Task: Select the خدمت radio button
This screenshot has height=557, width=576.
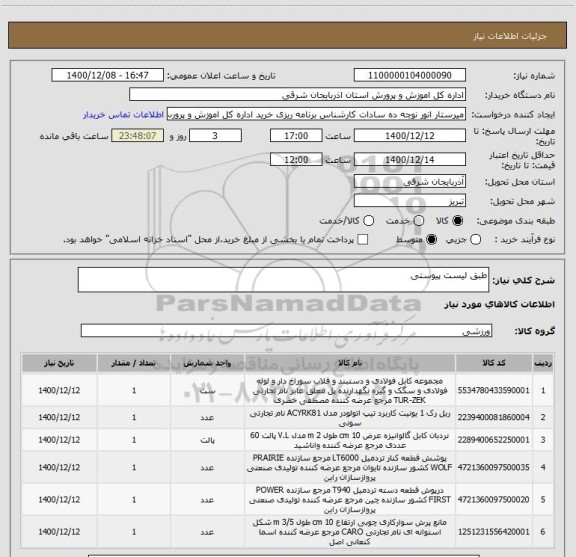Action: (x=419, y=221)
